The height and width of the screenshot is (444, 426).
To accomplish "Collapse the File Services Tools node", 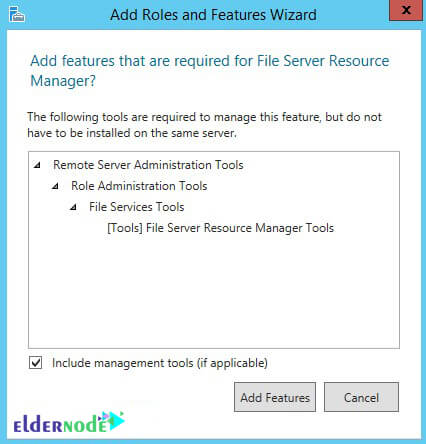I will (x=73, y=207).
